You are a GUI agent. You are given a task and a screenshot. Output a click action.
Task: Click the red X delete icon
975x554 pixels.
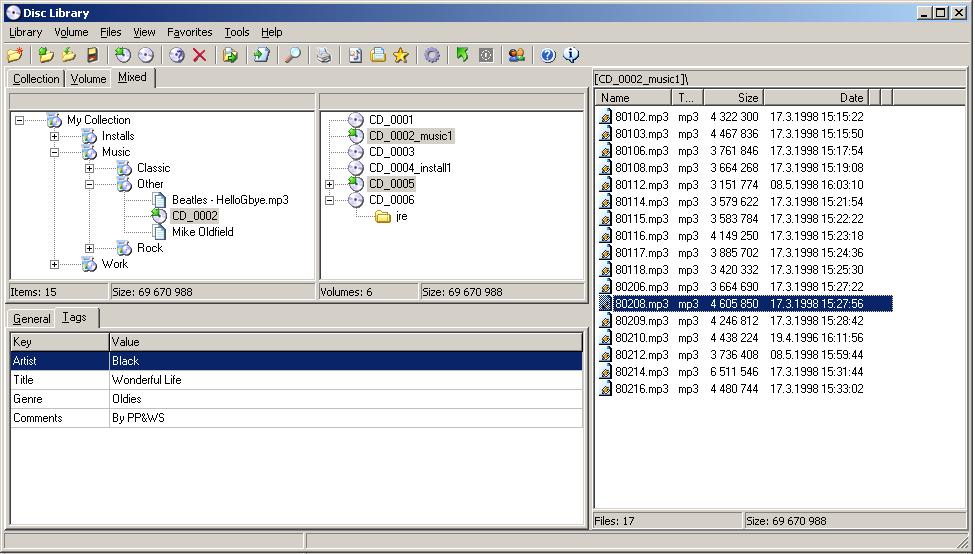(x=199, y=55)
